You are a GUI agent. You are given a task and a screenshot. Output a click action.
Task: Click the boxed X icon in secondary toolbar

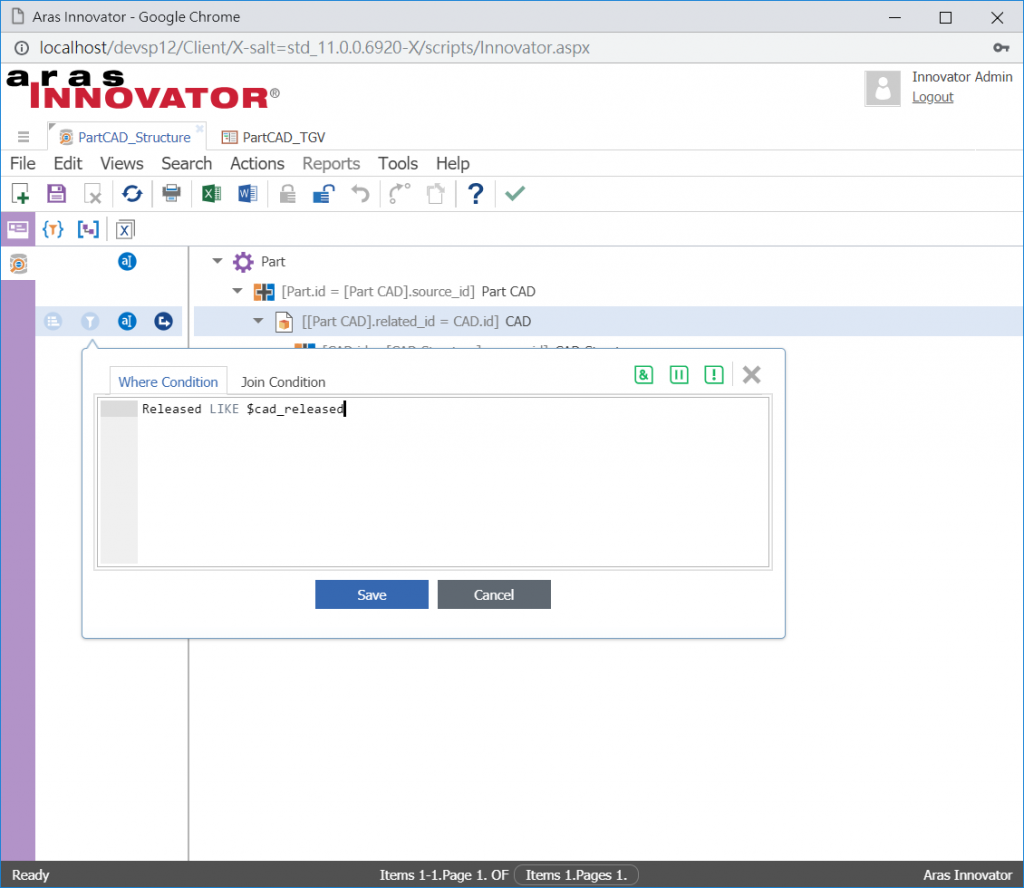pyautogui.click(x=125, y=230)
